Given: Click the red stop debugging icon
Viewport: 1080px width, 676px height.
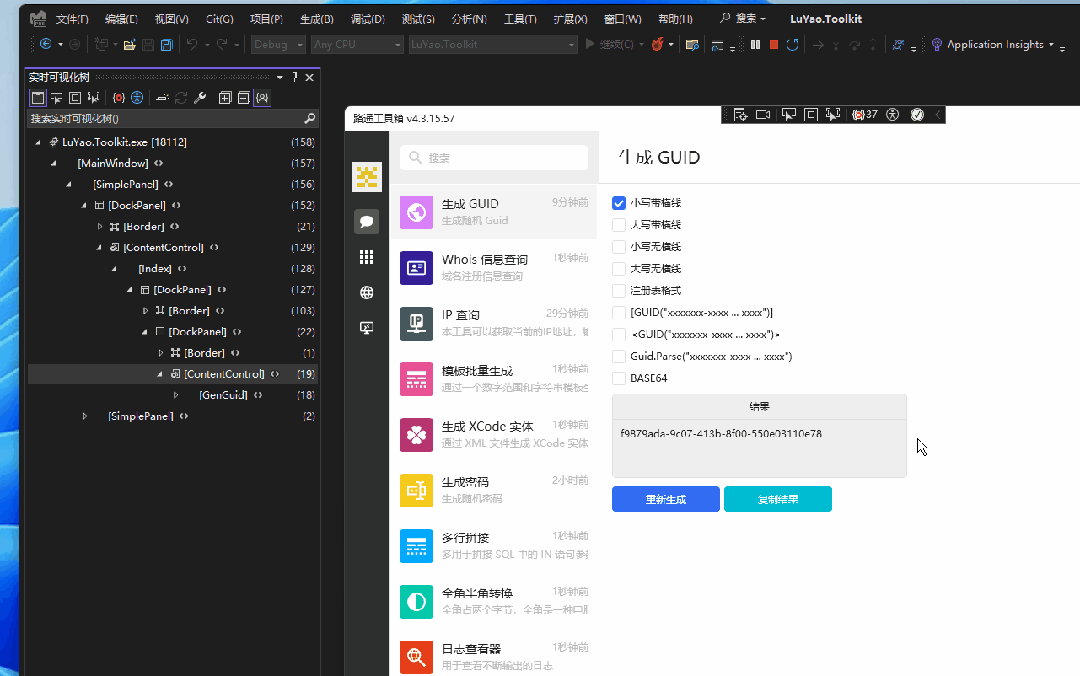Looking at the screenshot, I should 773,44.
